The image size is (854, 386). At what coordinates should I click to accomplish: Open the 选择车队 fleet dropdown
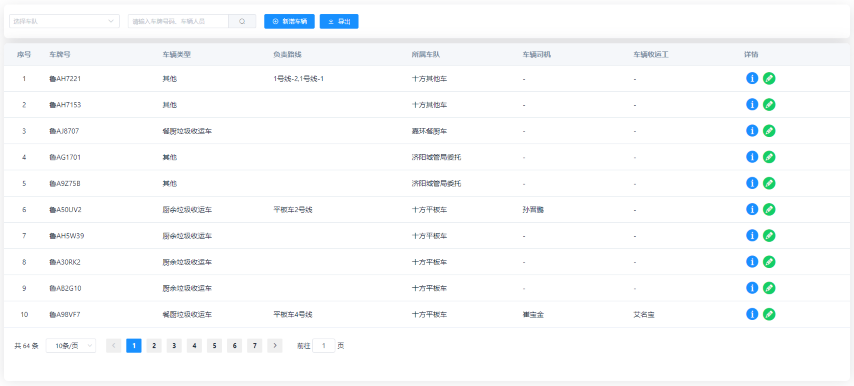pos(64,21)
